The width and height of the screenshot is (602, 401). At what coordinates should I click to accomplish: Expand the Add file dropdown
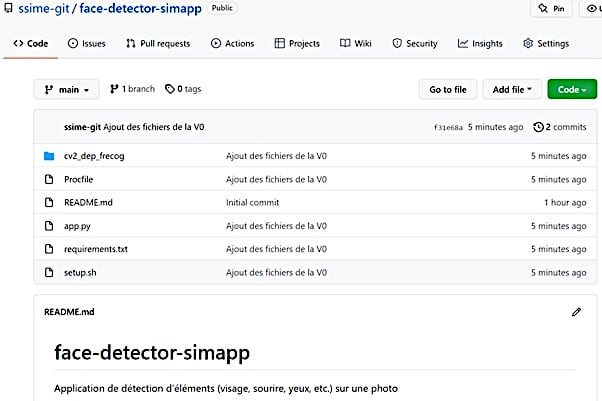(x=512, y=89)
